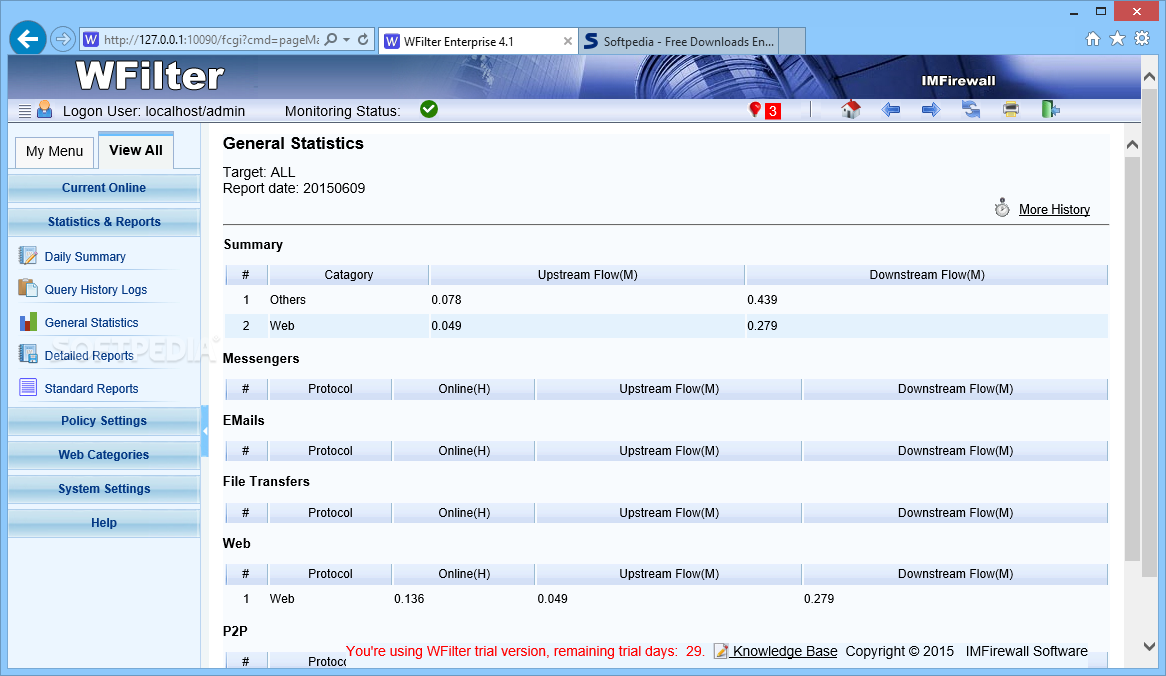Expand the Current Online section

pos(103,188)
